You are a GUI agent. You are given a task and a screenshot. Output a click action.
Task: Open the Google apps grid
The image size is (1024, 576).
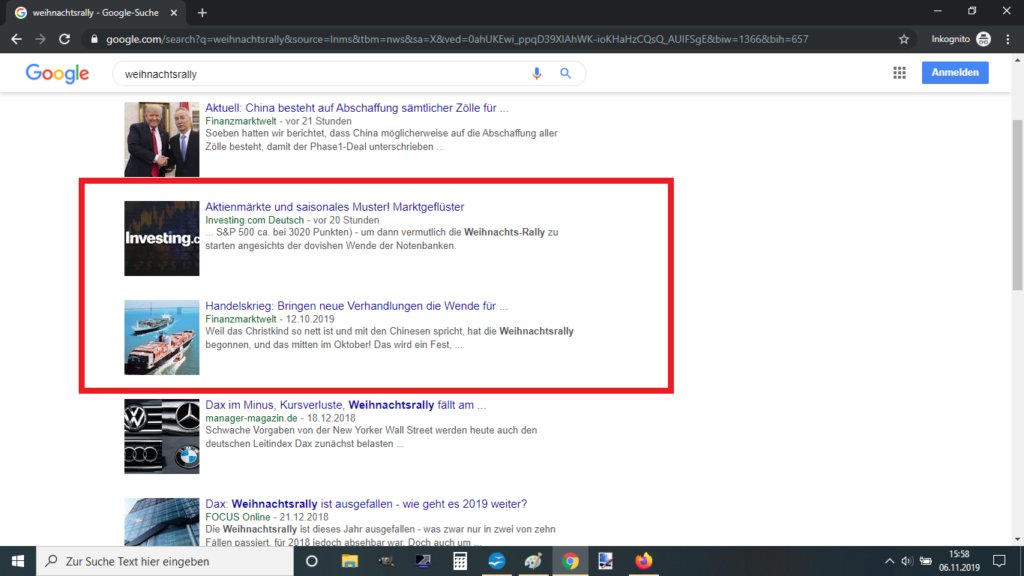pos(899,73)
